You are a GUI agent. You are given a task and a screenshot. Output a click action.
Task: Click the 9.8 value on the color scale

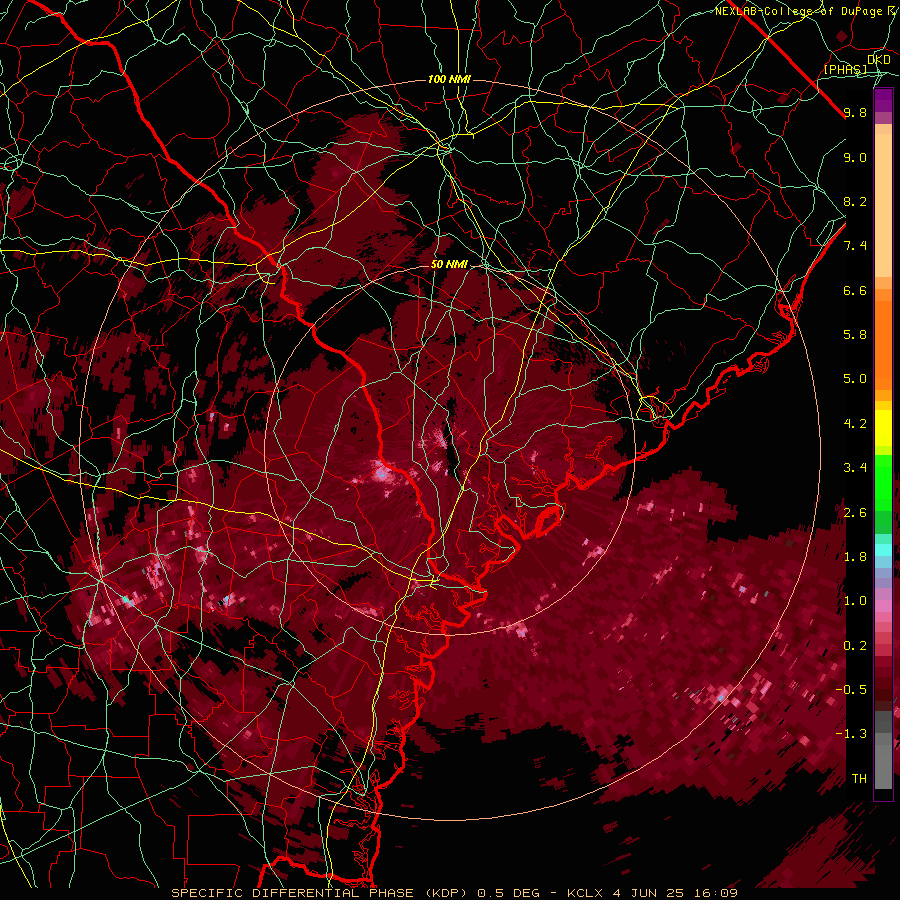point(855,112)
